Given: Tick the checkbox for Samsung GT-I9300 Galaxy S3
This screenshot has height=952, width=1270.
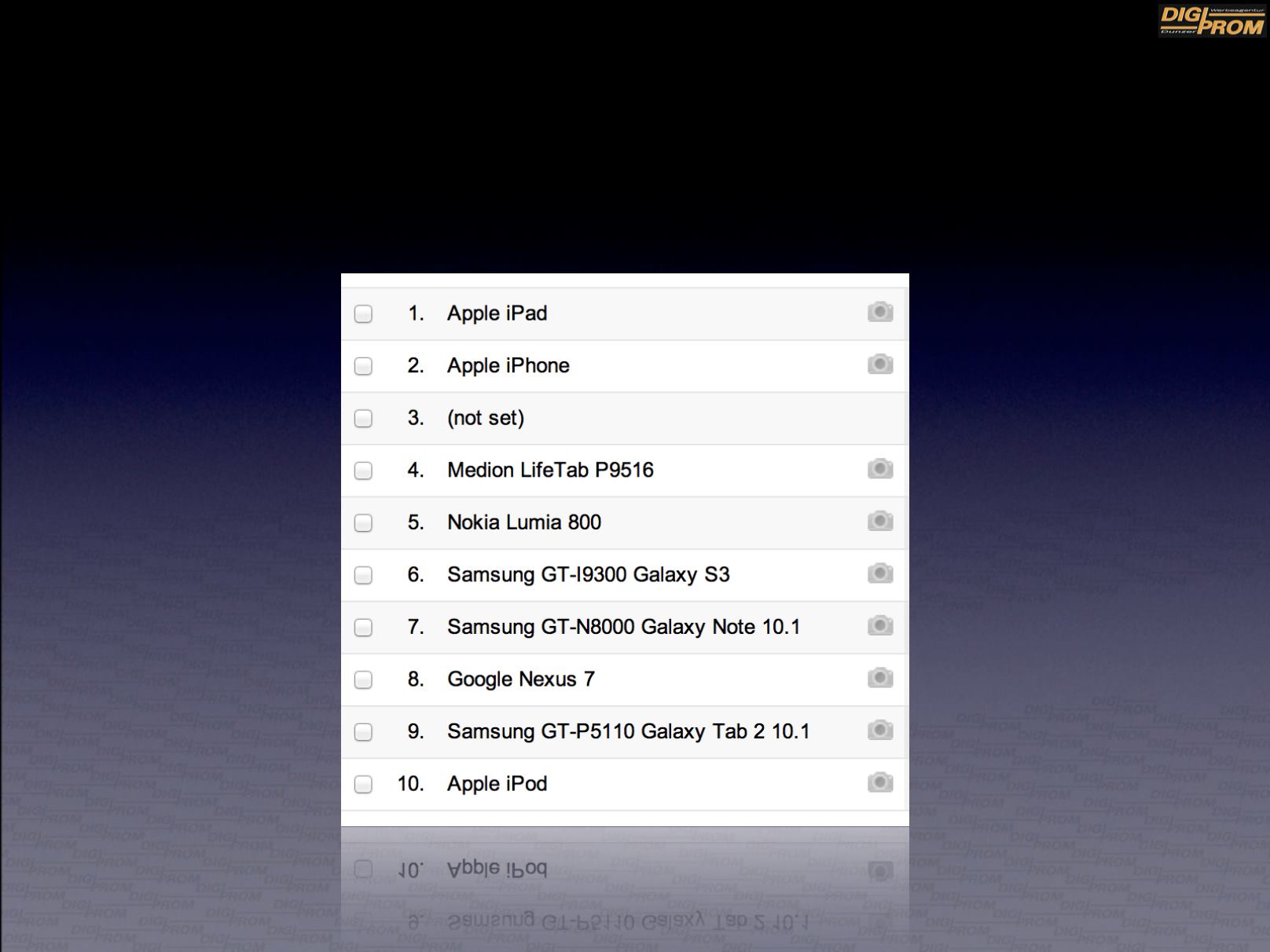Looking at the screenshot, I should 363,575.
